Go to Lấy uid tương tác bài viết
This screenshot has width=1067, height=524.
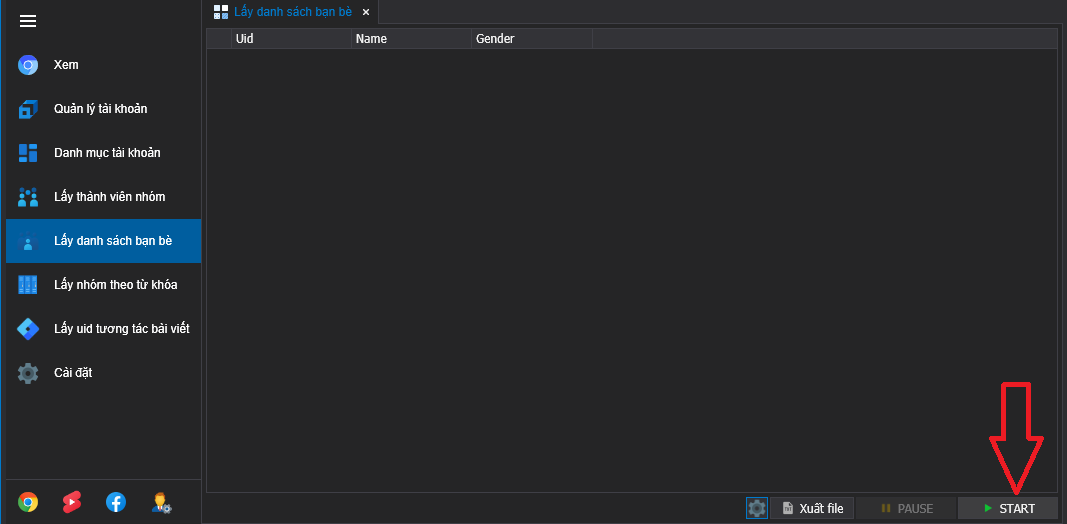coord(121,329)
